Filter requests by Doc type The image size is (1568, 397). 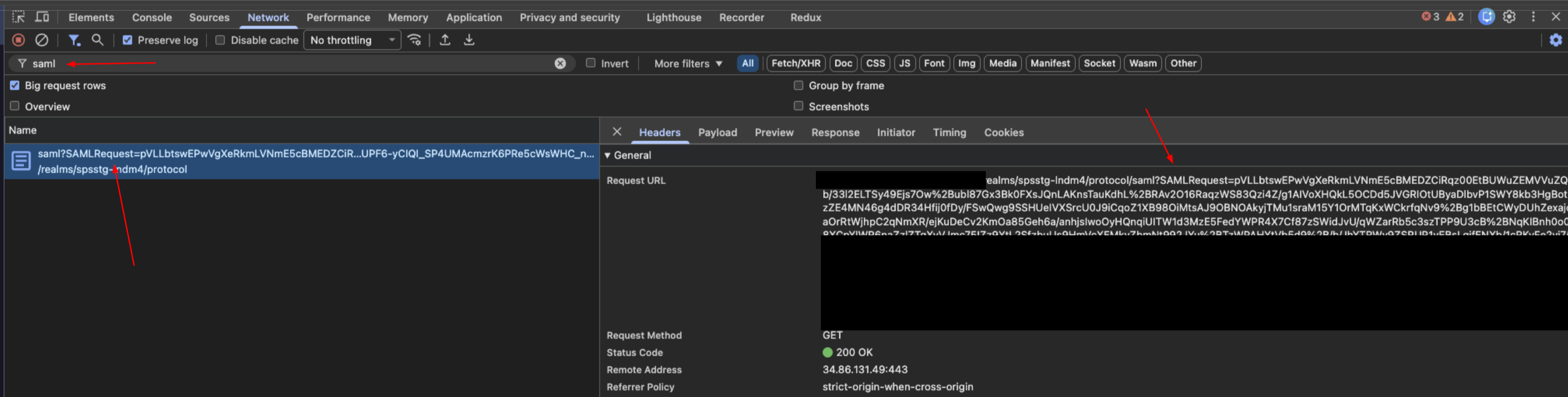[x=843, y=63]
